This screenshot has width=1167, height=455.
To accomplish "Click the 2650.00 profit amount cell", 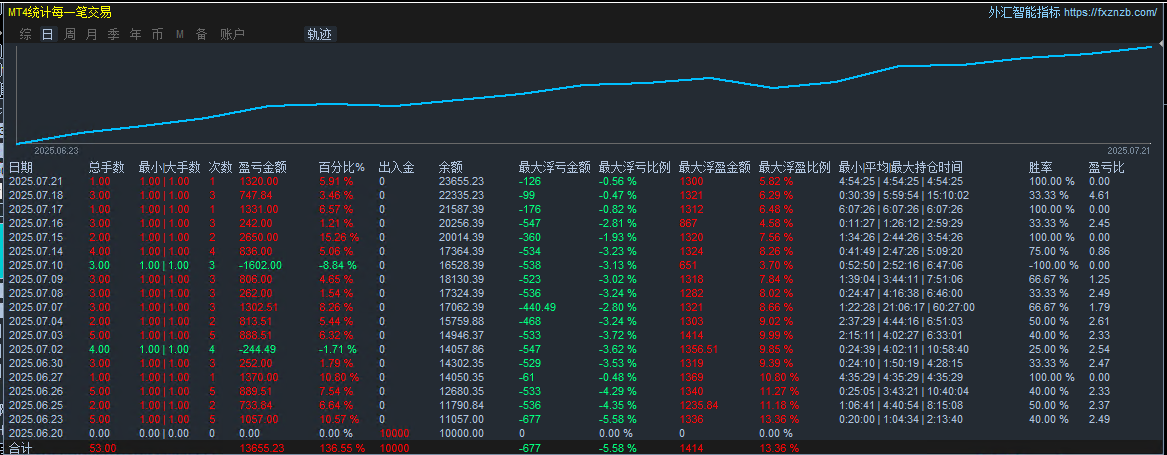I will (x=259, y=237).
